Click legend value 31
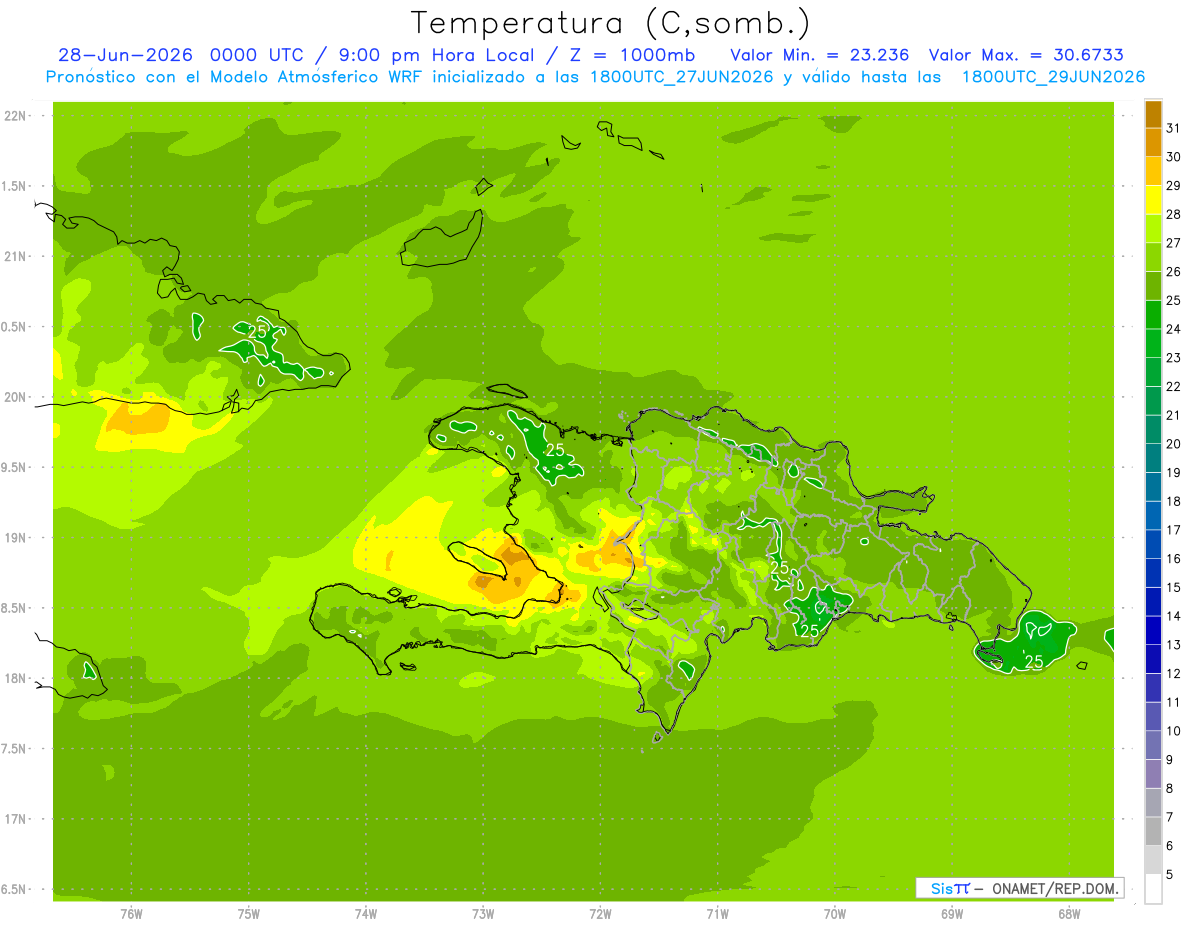Image resolution: width=1200 pixels, height=927 pixels. point(1173,128)
